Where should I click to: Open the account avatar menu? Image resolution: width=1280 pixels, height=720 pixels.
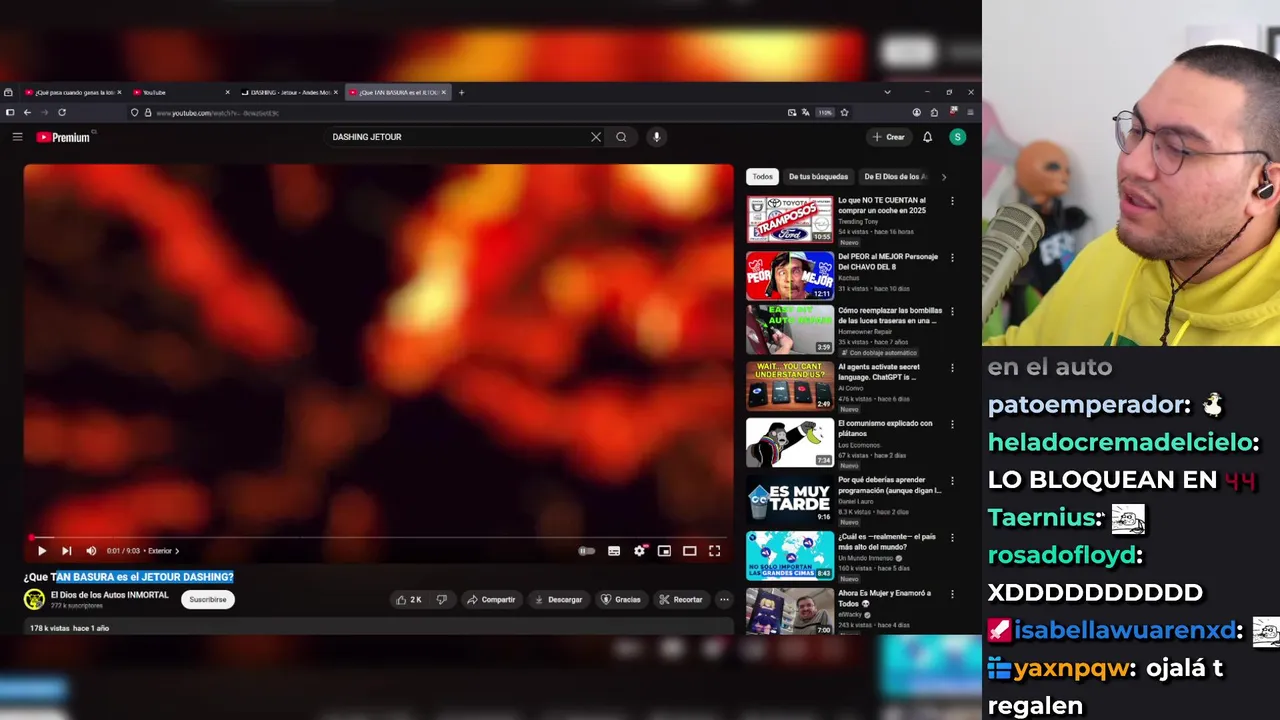[x=958, y=137]
